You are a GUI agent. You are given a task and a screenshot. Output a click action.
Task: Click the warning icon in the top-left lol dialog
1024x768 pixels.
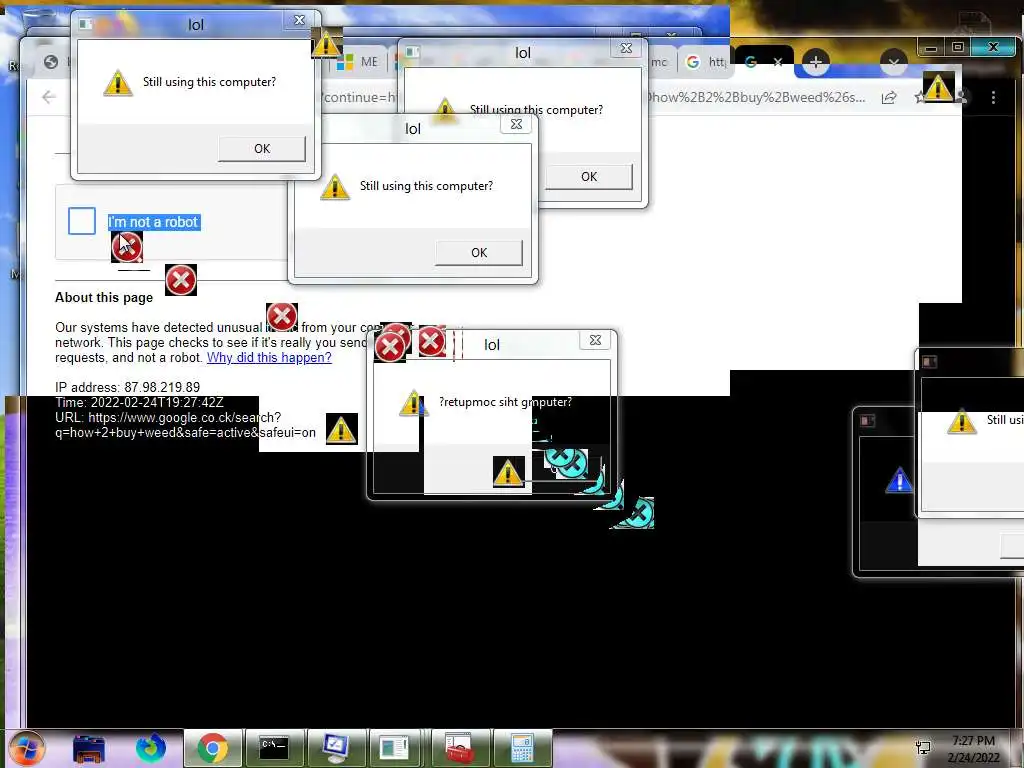118,83
